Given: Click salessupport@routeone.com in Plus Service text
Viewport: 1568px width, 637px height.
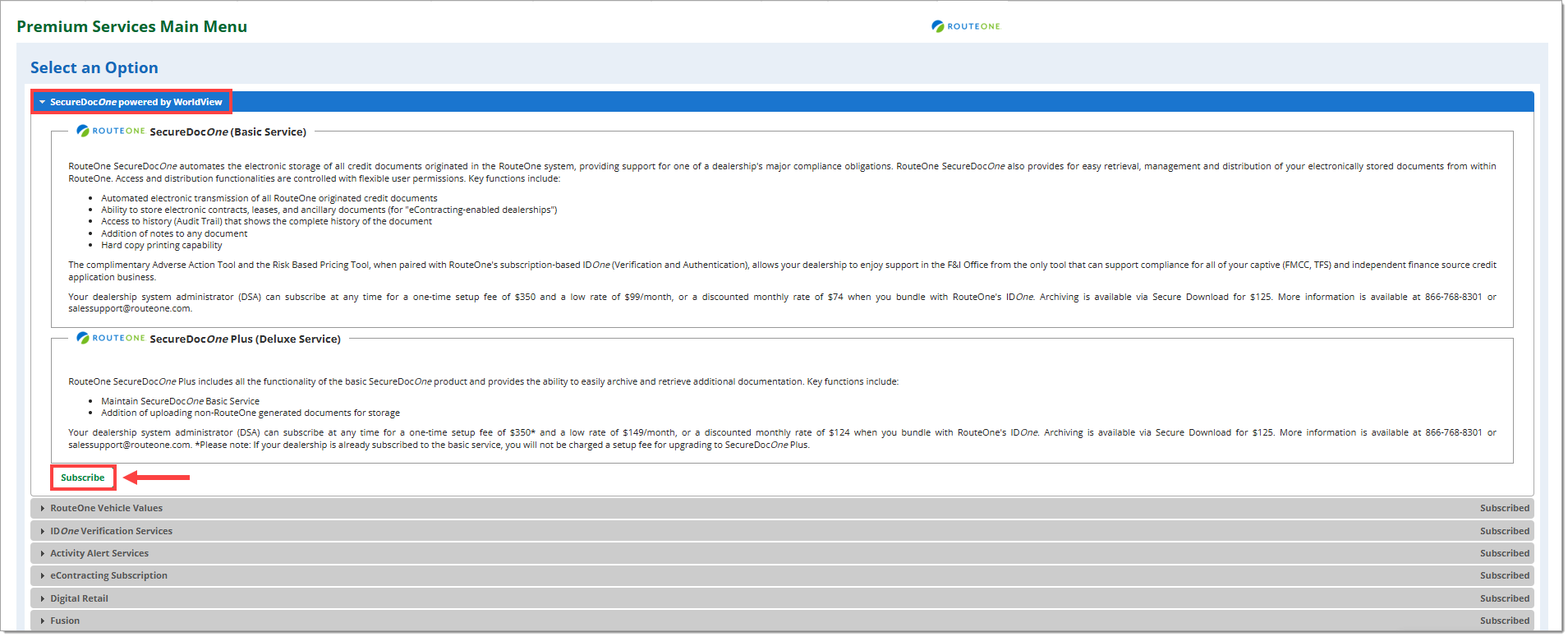Looking at the screenshot, I should (x=130, y=445).
